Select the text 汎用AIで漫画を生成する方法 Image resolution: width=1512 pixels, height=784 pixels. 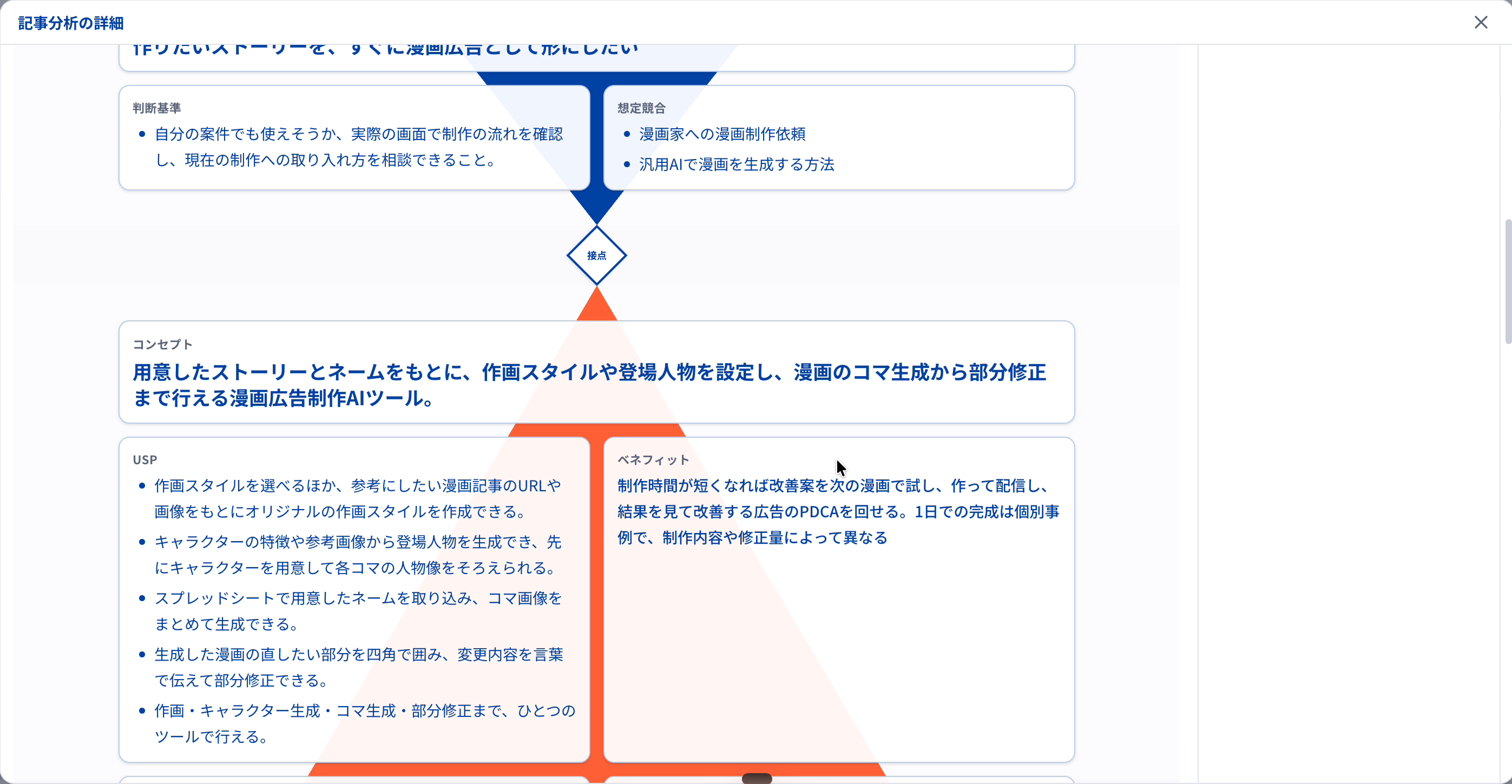coord(737,164)
